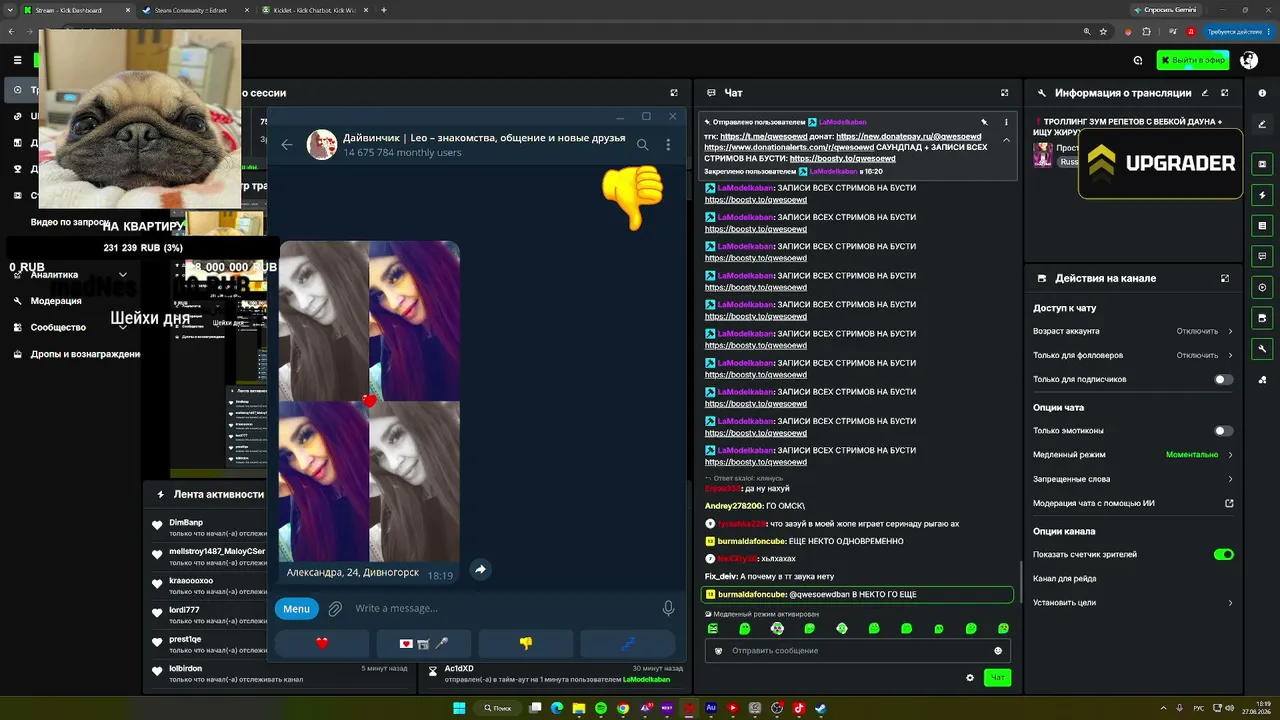The image size is (1280, 720).
Task: Open Установить цели settings
Action: (x=1133, y=603)
